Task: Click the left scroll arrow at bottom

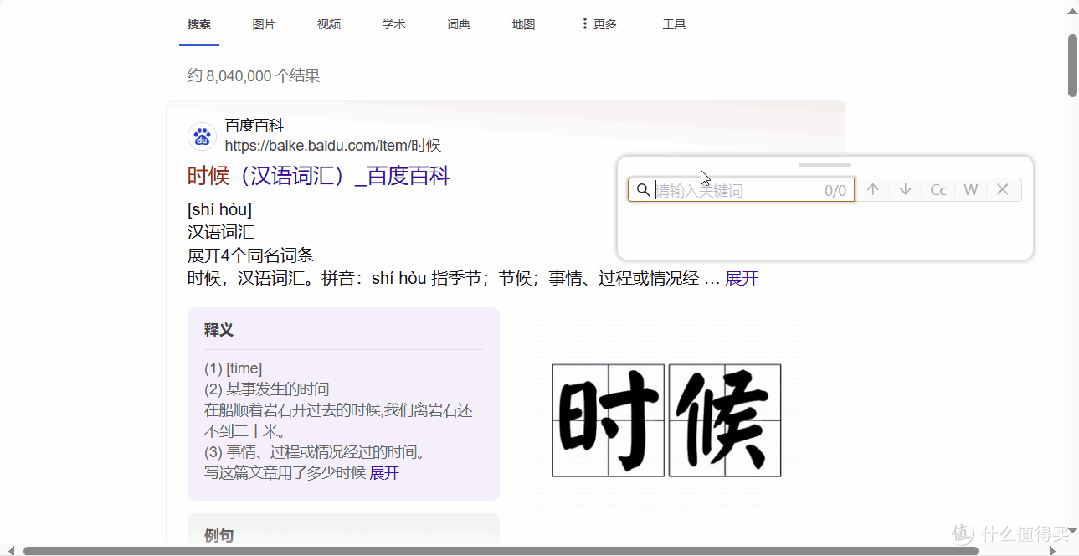Action: [x=10, y=550]
